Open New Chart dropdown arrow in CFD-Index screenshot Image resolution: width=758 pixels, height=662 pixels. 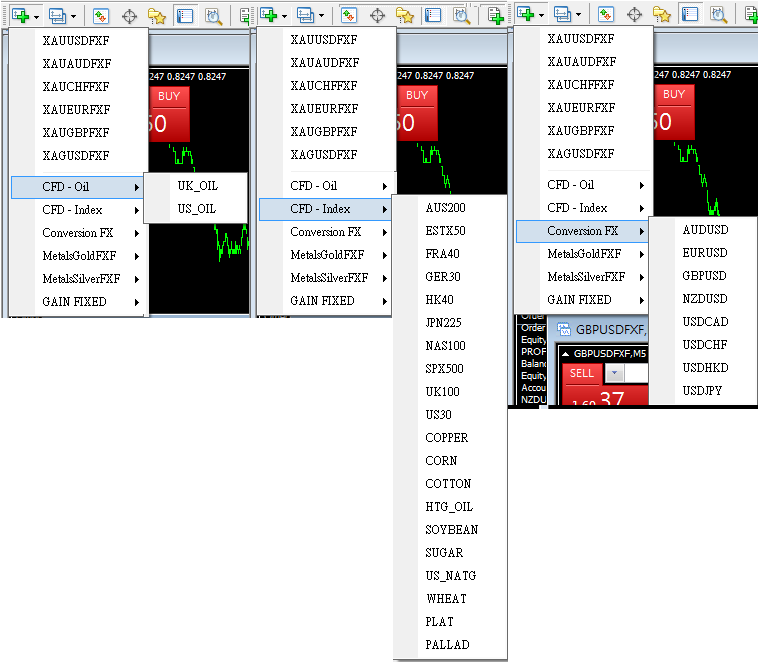284,16
